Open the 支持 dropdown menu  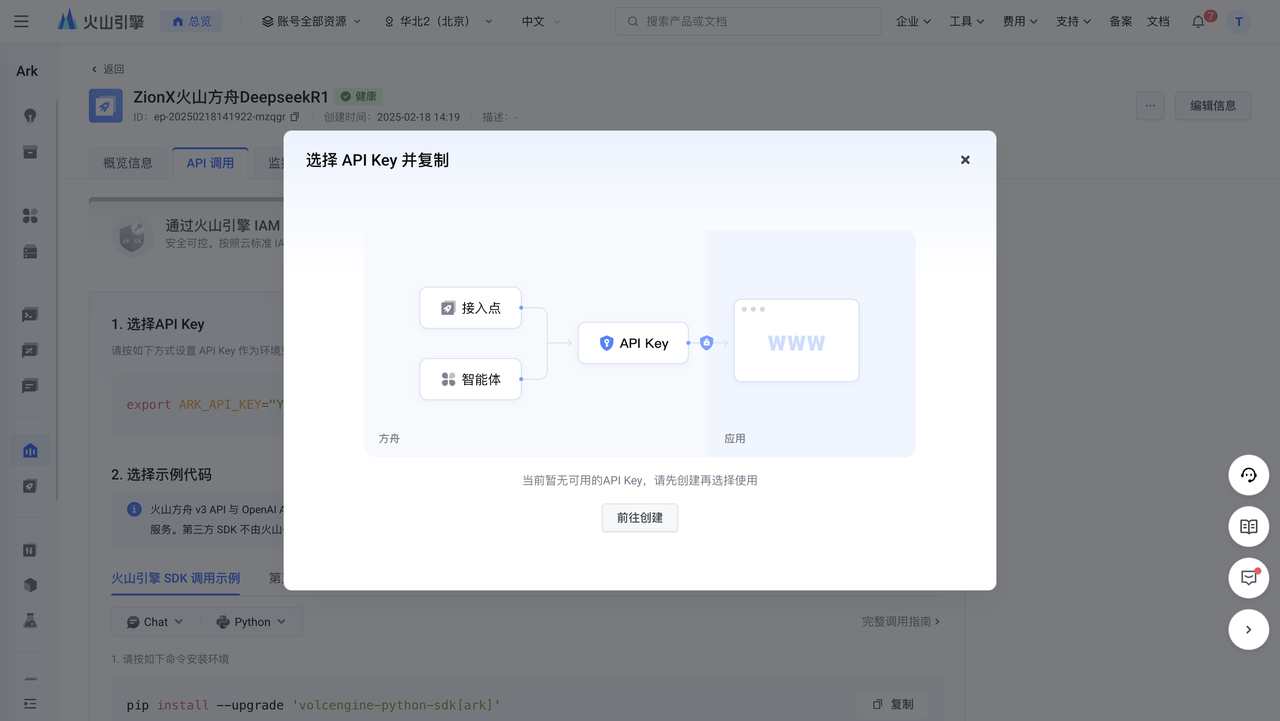point(1074,21)
